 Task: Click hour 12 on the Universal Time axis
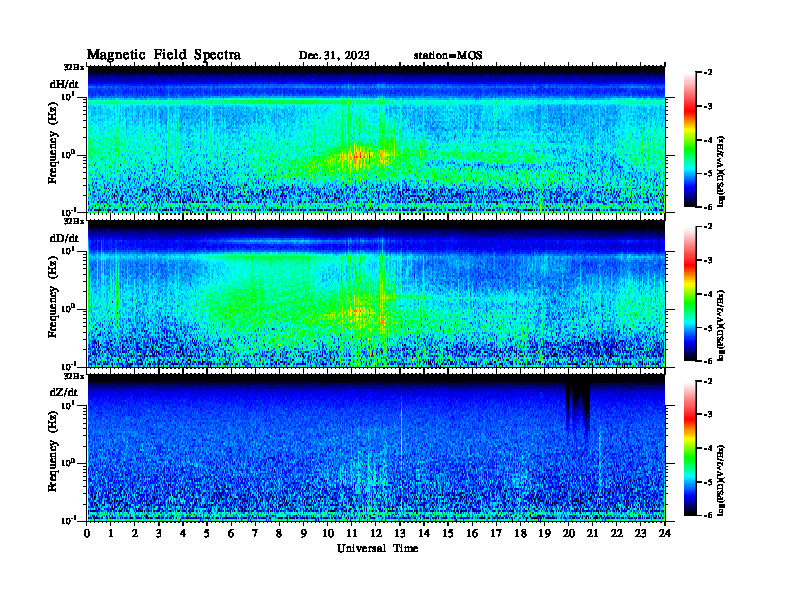[x=376, y=534]
